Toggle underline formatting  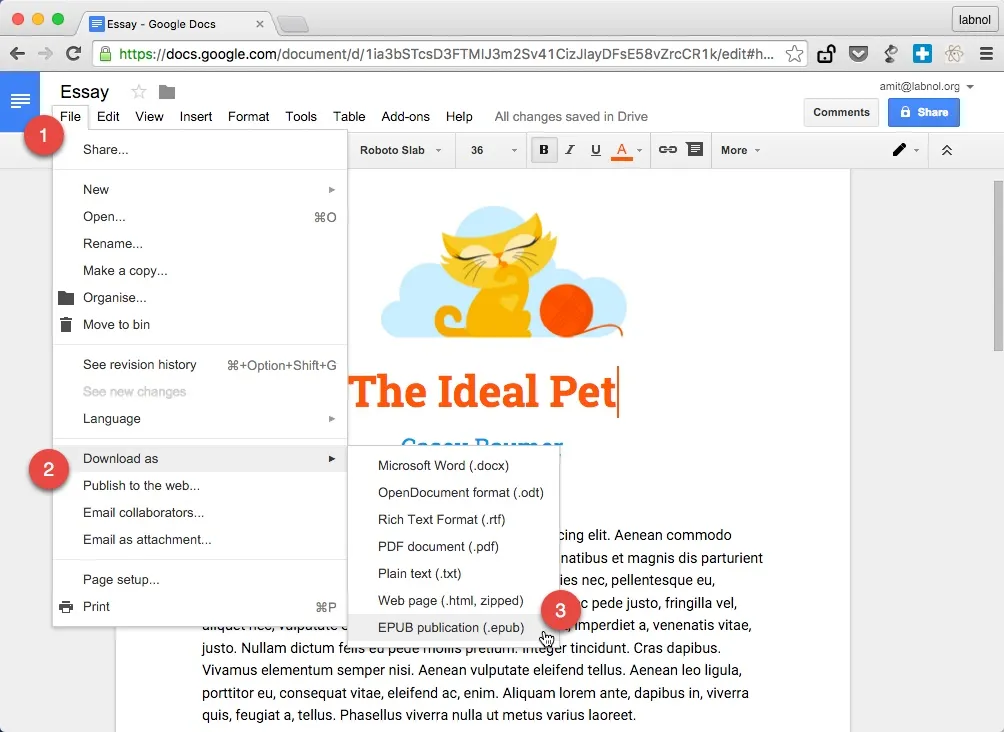point(595,150)
